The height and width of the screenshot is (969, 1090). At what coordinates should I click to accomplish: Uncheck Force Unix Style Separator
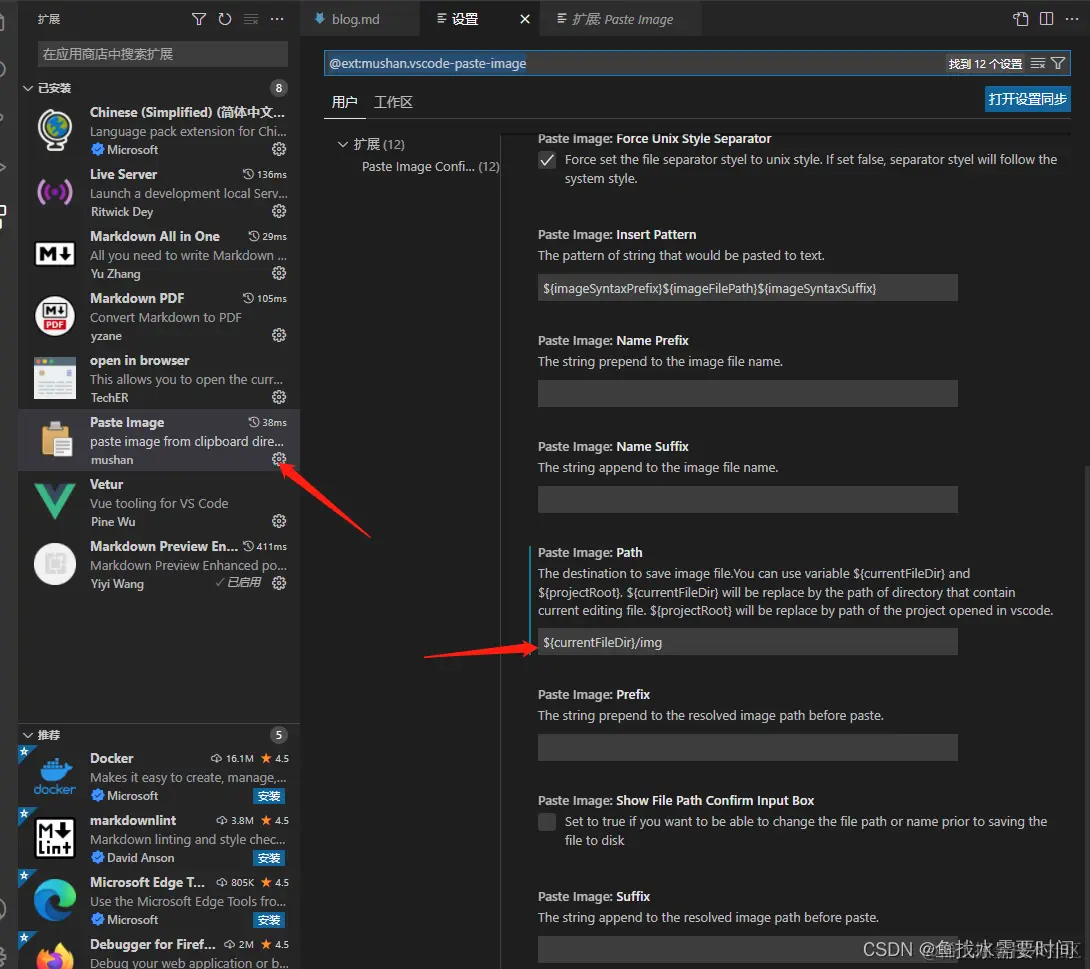pyautogui.click(x=547, y=161)
